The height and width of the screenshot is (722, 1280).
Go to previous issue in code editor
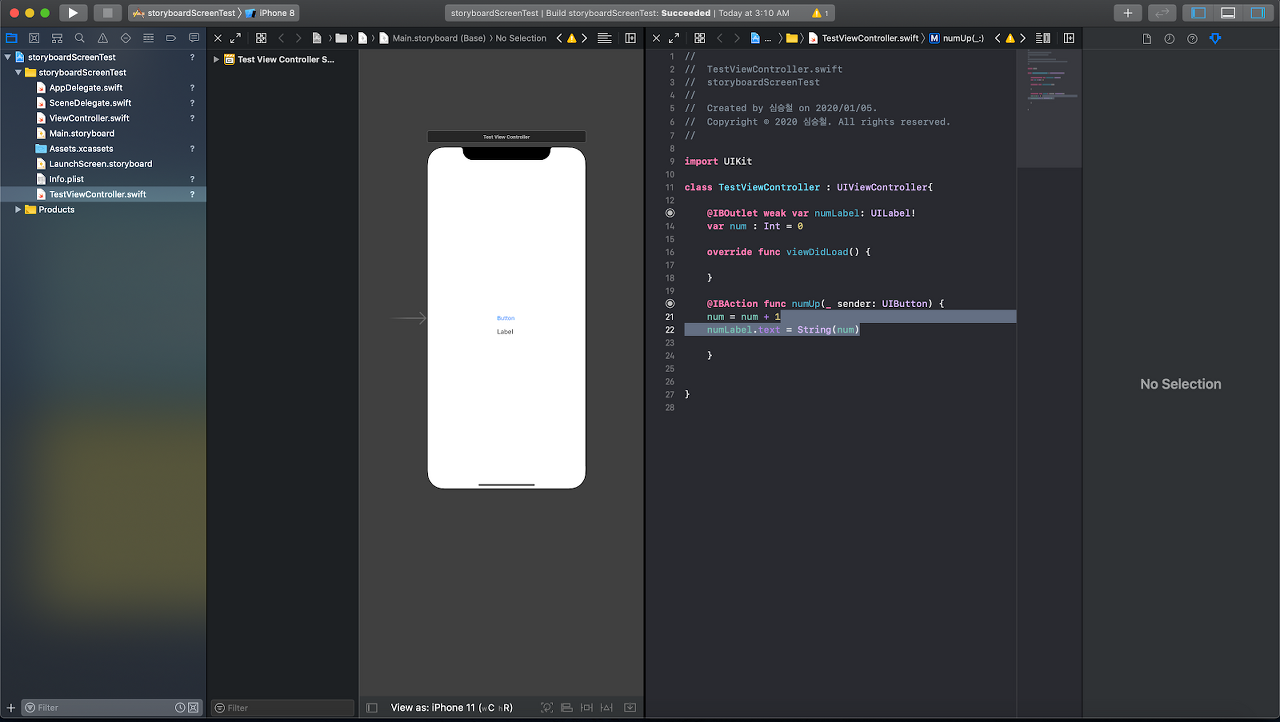coord(997,38)
